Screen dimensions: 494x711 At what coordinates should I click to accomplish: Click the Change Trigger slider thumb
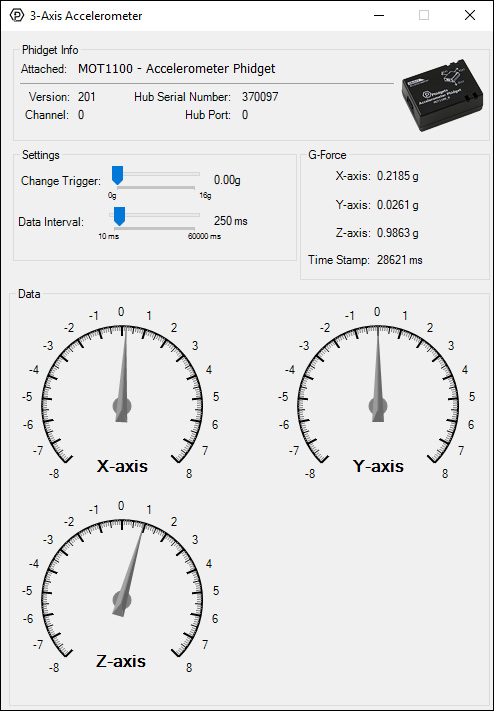click(117, 175)
